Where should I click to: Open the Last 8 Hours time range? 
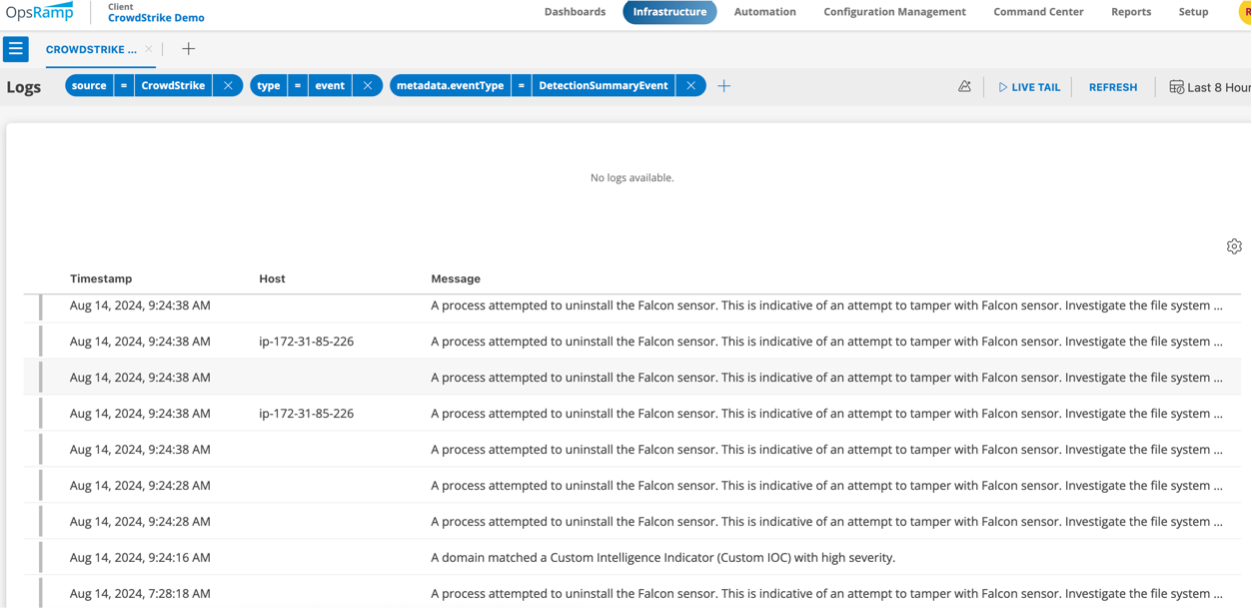(1210, 87)
